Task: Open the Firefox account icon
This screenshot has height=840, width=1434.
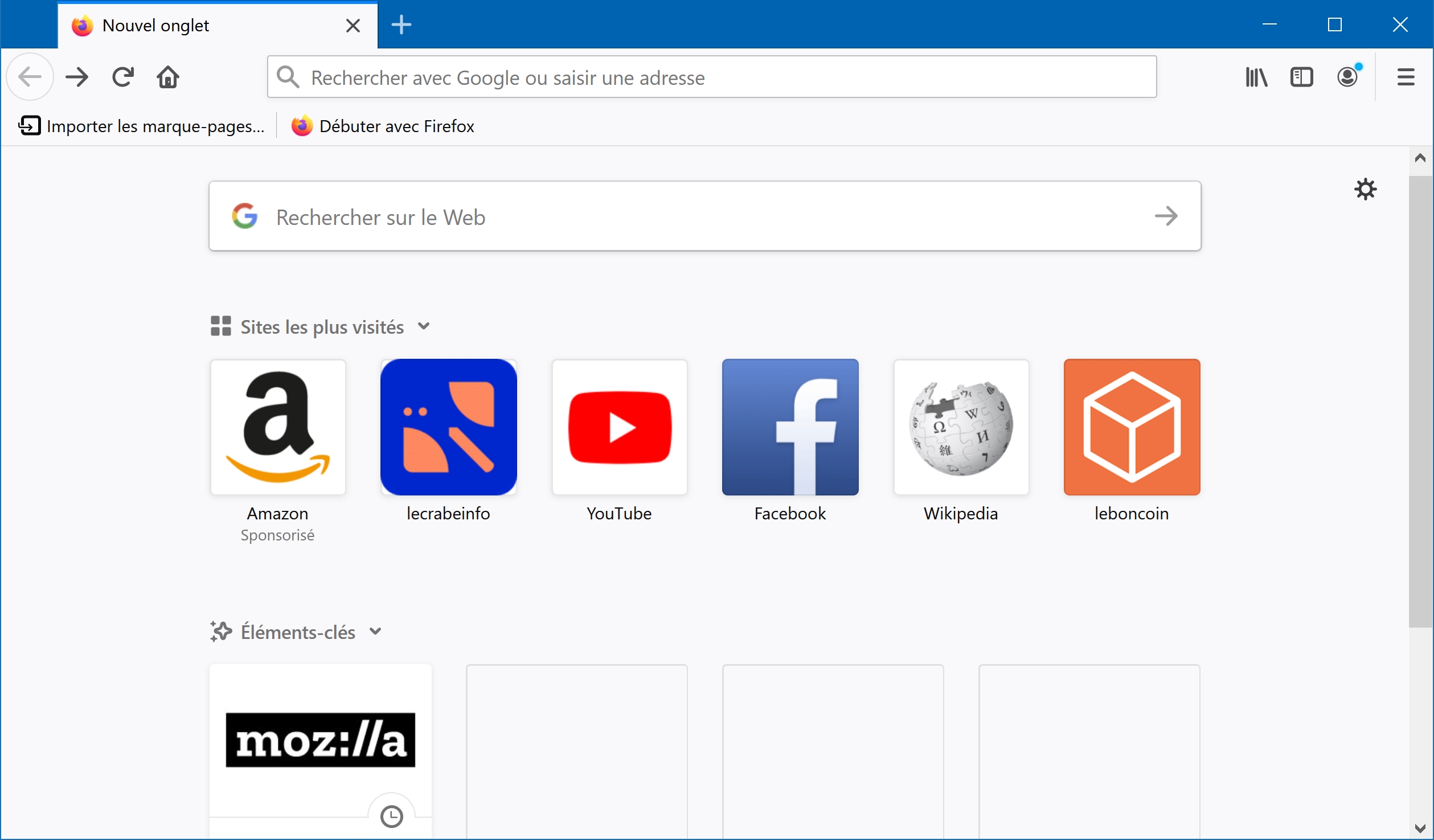Action: pyautogui.click(x=1349, y=76)
